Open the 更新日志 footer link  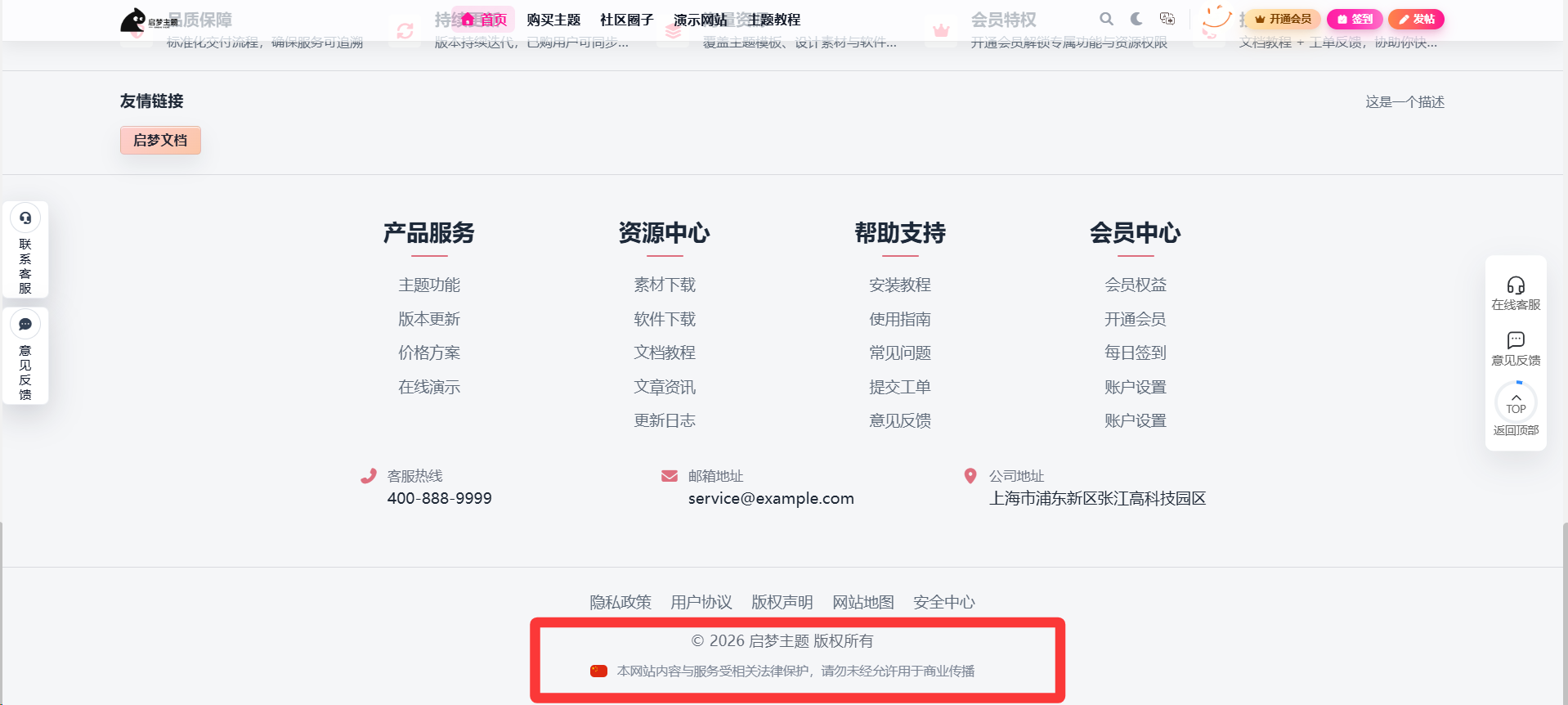coord(665,420)
